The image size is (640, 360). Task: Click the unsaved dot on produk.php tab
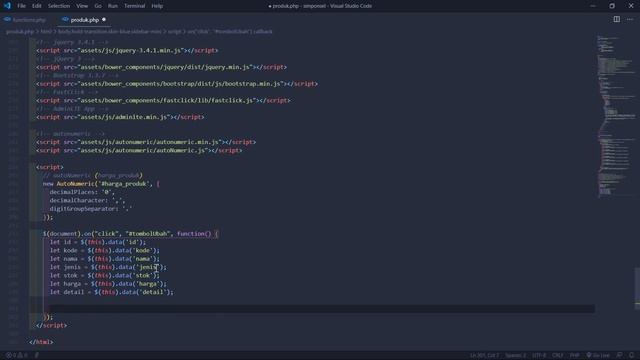click(104, 20)
